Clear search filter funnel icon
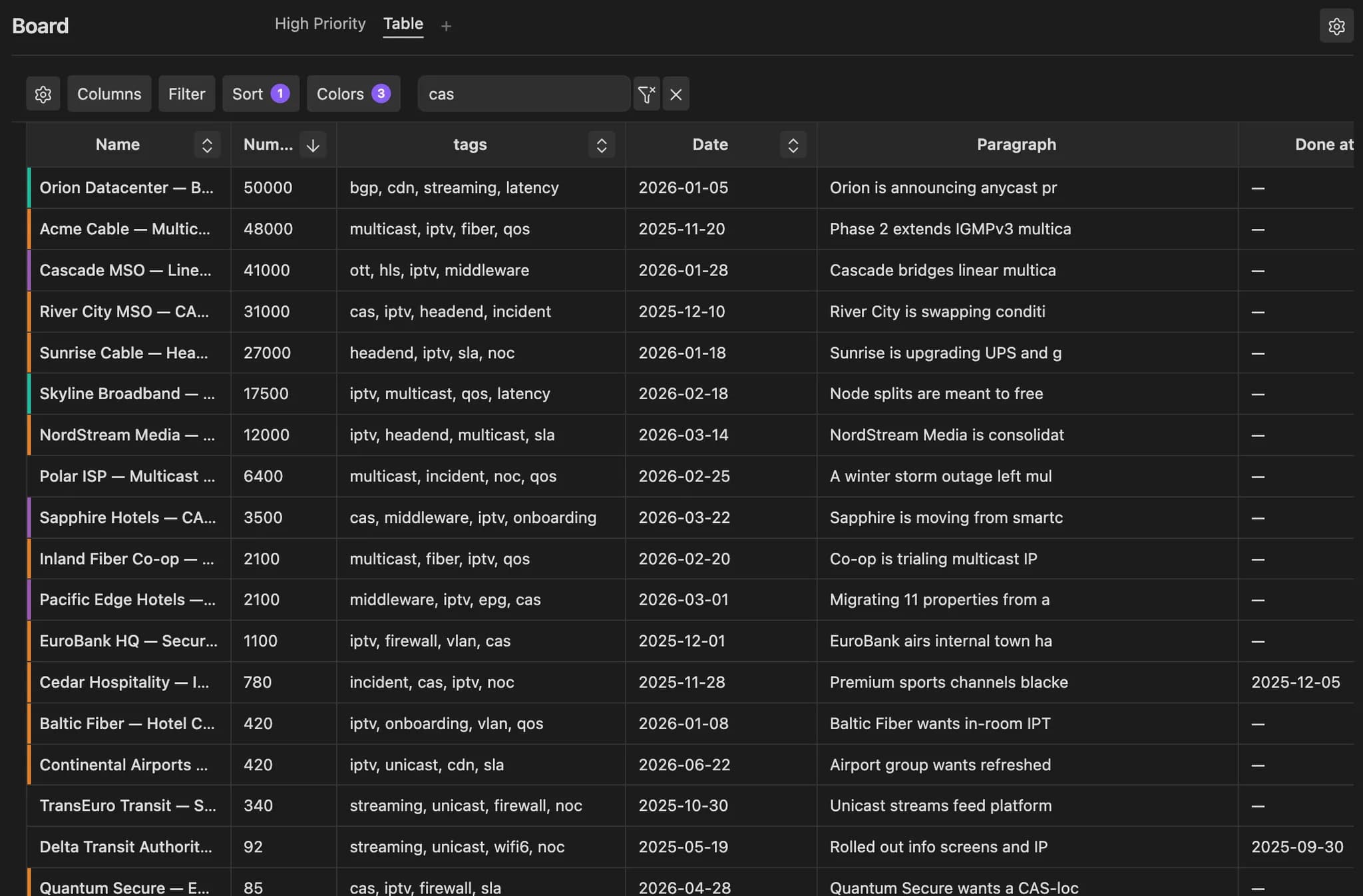This screenshot has height=896, width=1363. coord(646,94)
